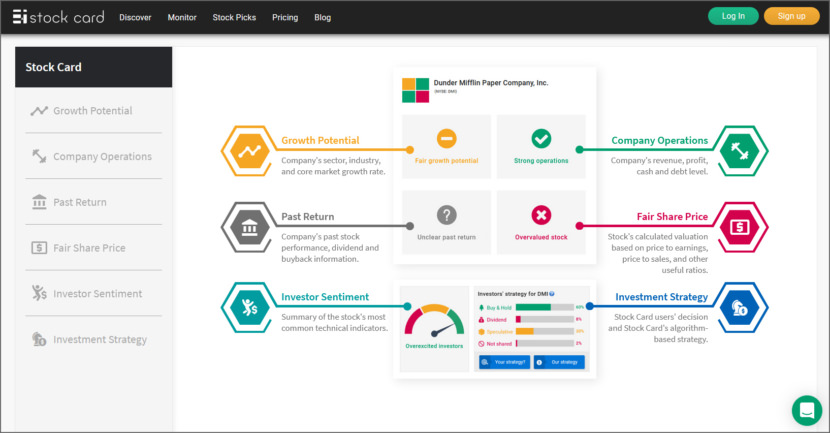This screenshot has width=830, height=433.
Task: Click the orange minus fair growth icon
Action: coord(447,139)
